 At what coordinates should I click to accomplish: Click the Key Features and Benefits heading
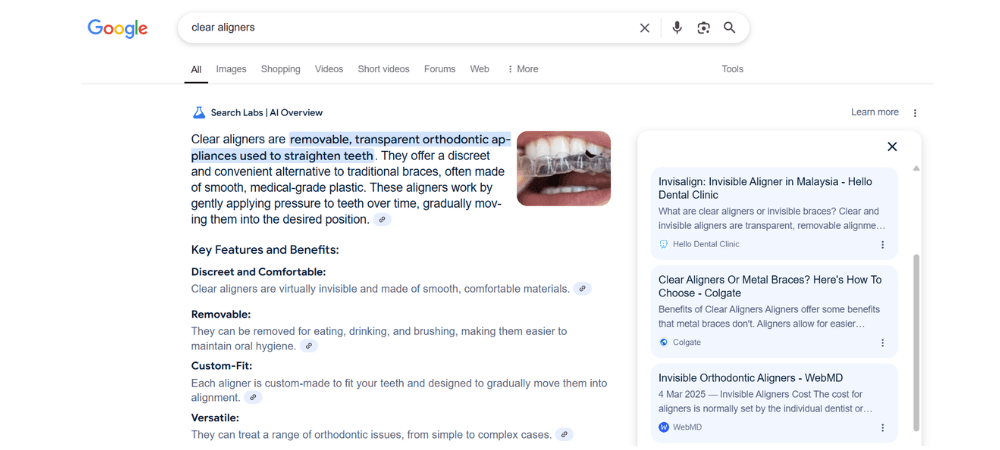click(265, 250)
